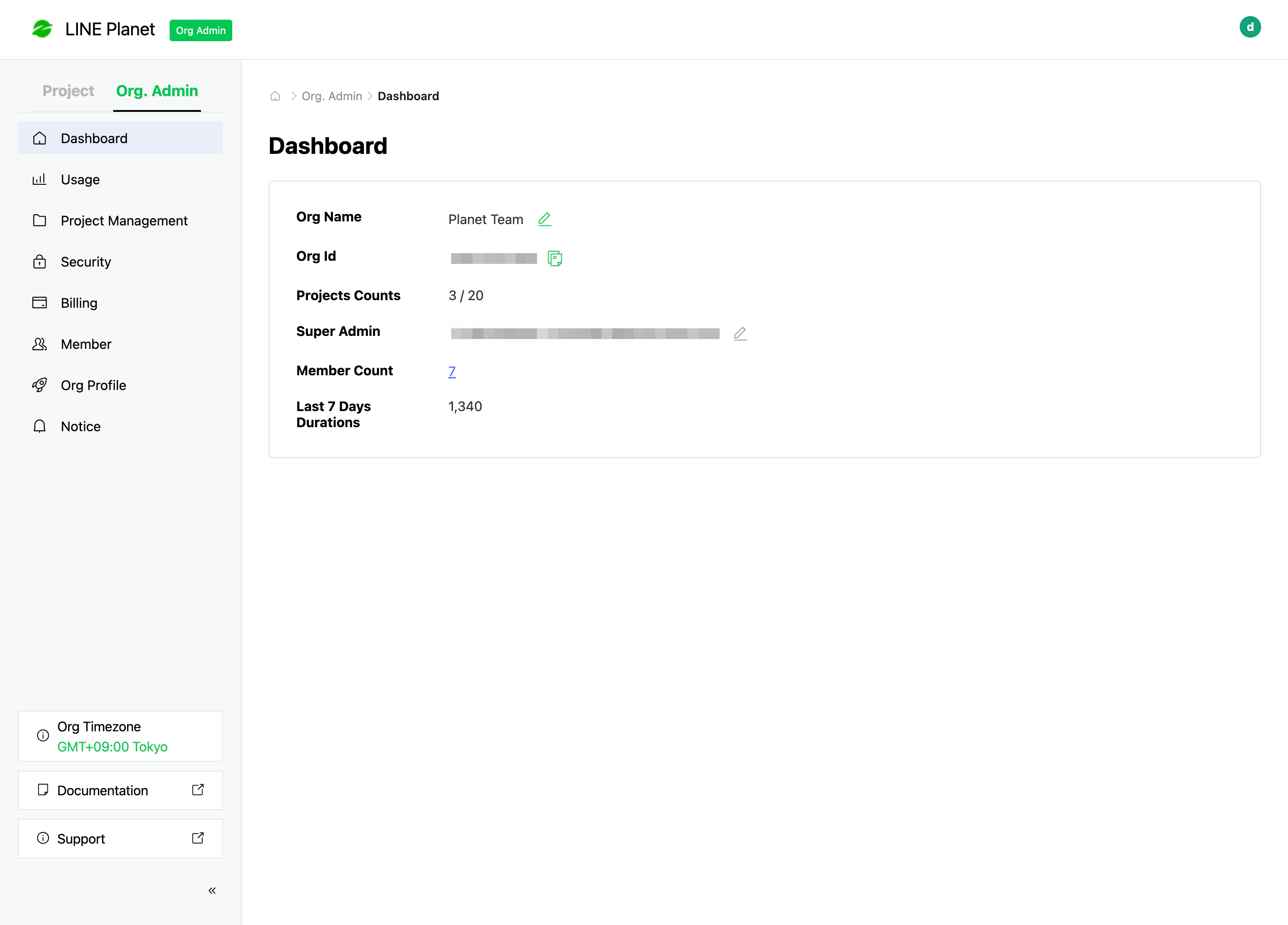This screenshot has height=925, width=1288.
Task: Click the Org Admin green badge
Action: pos(200,30)
